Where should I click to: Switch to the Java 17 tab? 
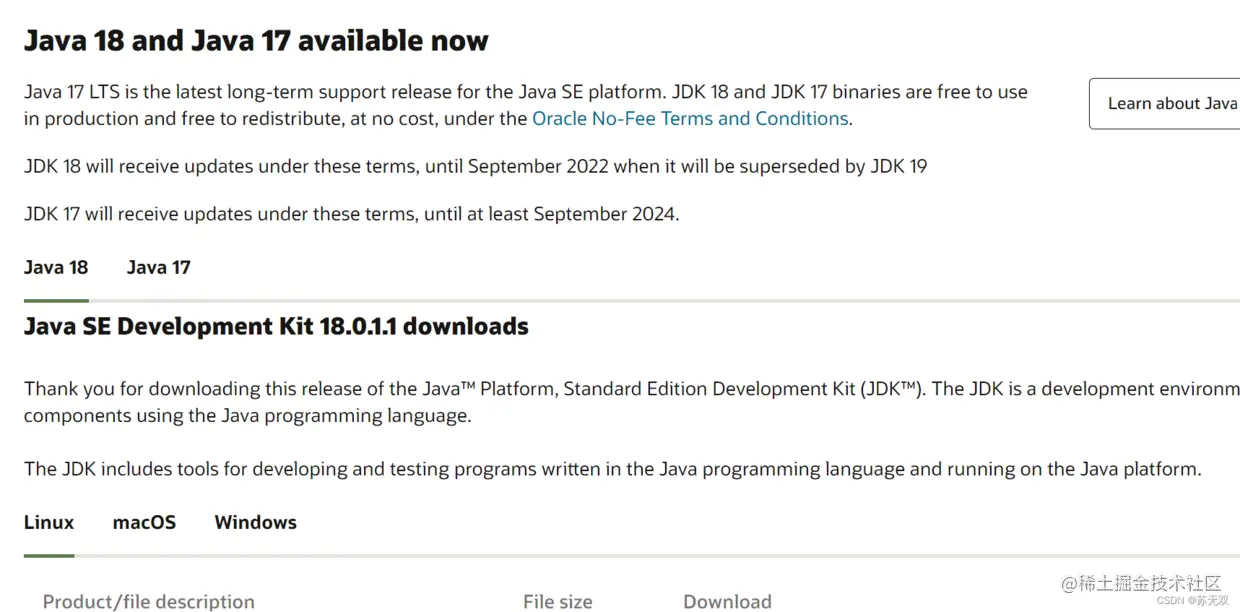point(158,267)
